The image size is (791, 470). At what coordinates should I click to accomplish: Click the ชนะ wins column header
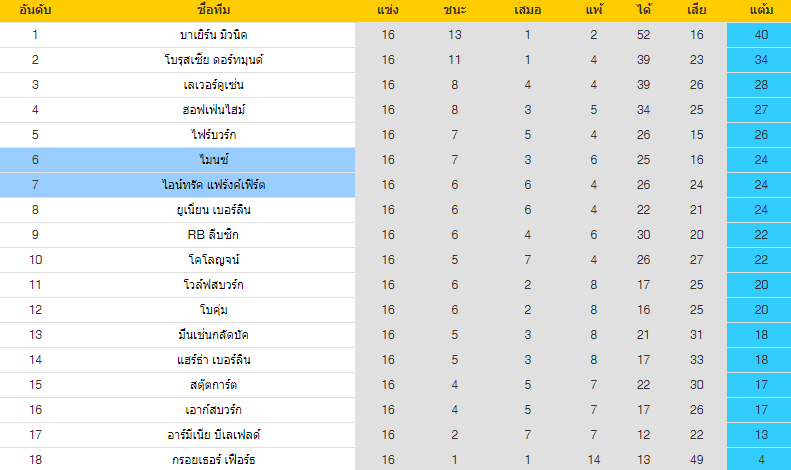(x=455, y=10)
